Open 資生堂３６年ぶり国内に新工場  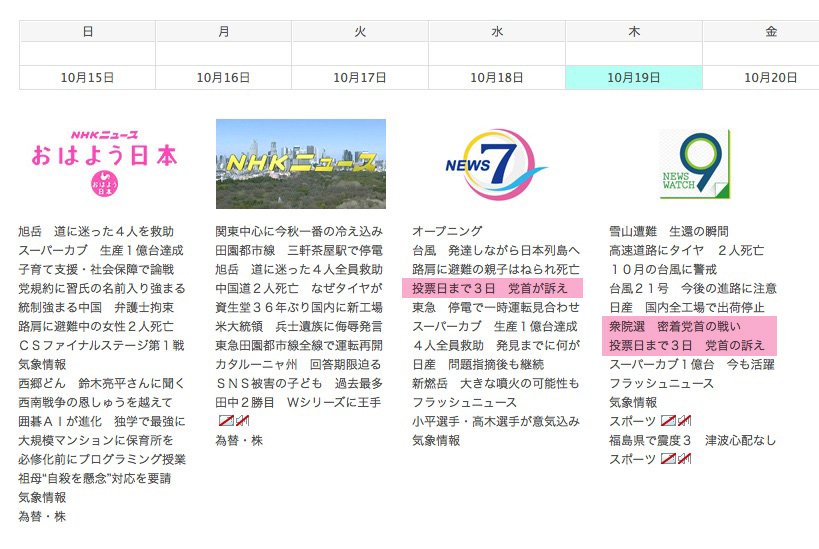coord(299,307)
